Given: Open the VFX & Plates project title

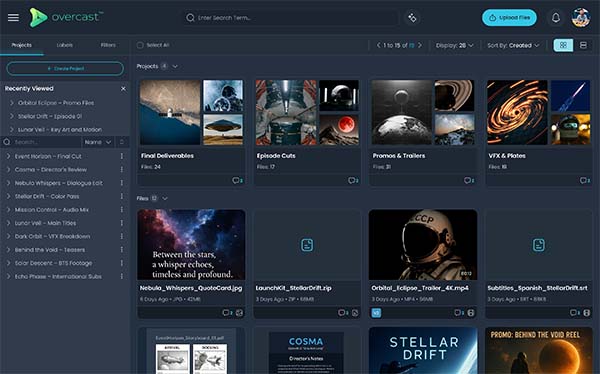Looking at the screenshot, I should pos(507,156).
